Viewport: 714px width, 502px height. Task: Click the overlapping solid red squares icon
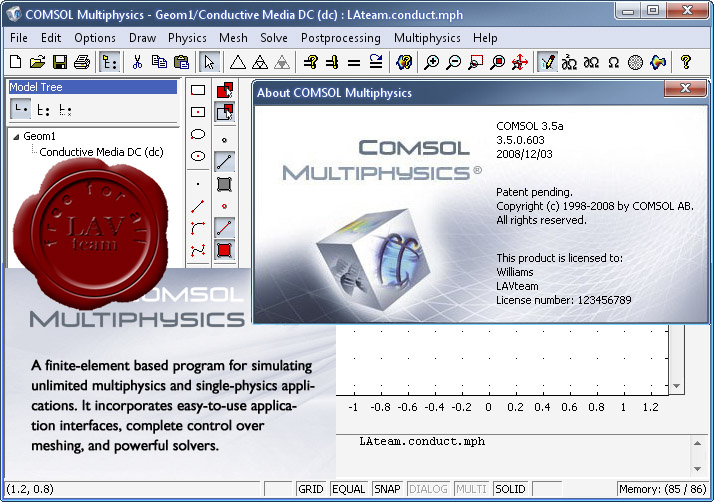click(x=224, y=90)
